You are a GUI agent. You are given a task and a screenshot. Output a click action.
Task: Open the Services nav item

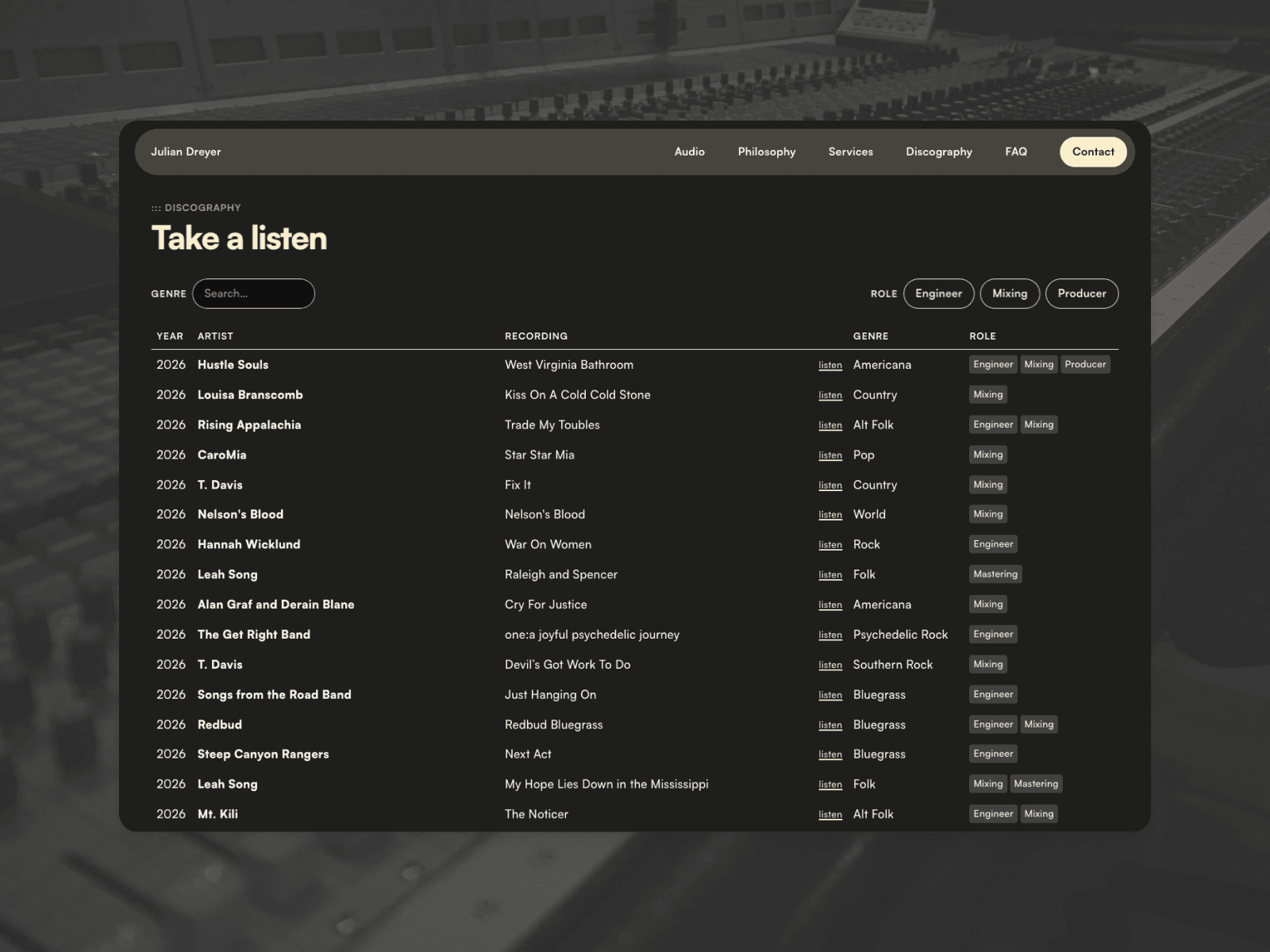[x=851, y=152]
